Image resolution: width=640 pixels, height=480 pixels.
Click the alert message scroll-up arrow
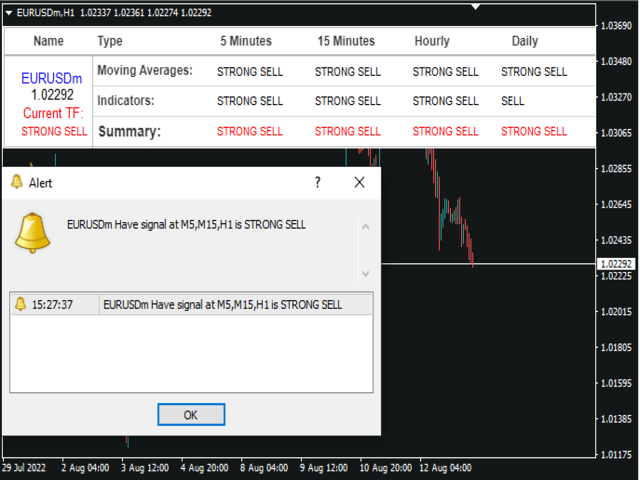(366, 227)
